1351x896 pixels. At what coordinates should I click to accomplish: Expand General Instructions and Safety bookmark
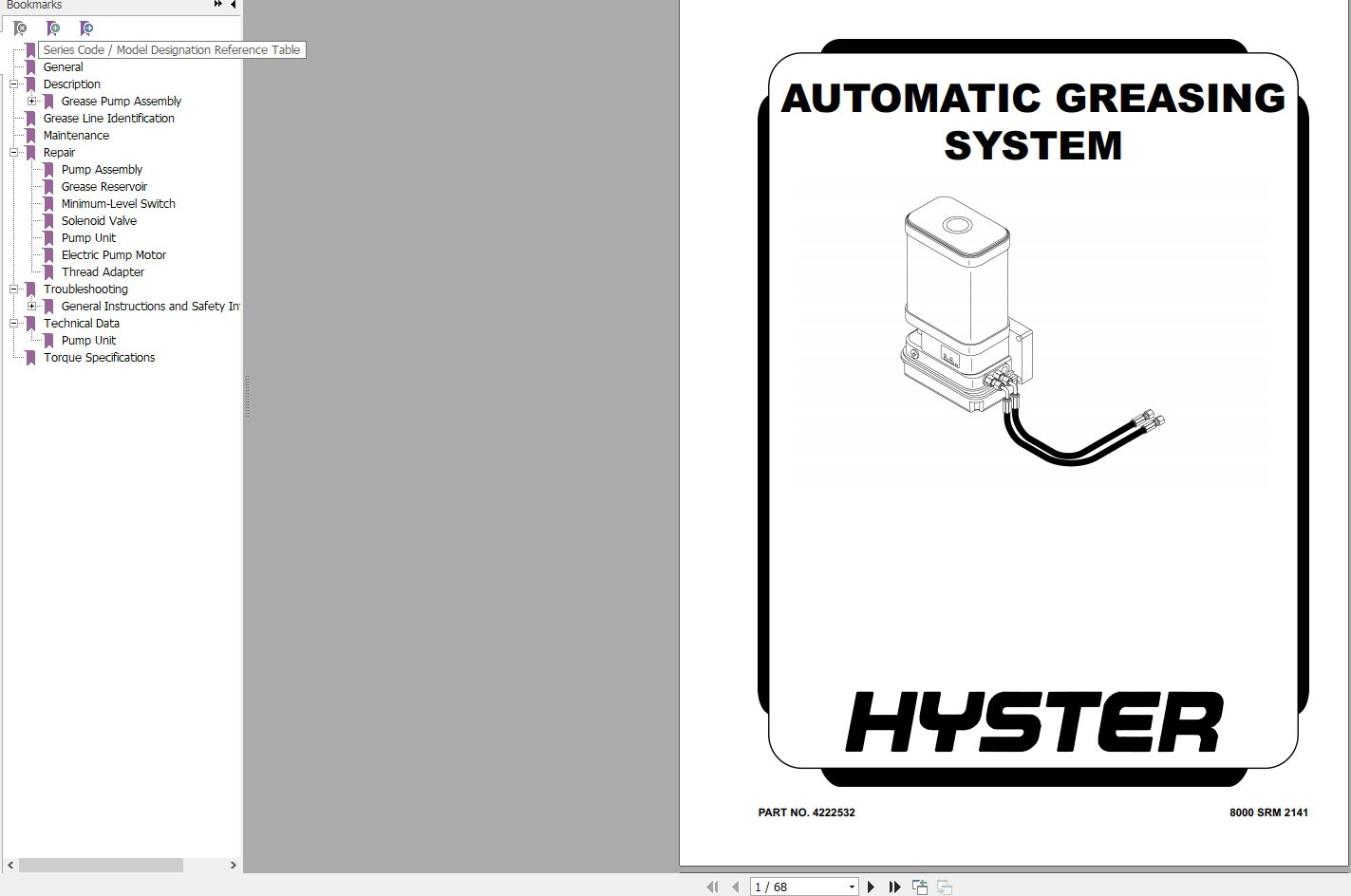coord(32,307)
